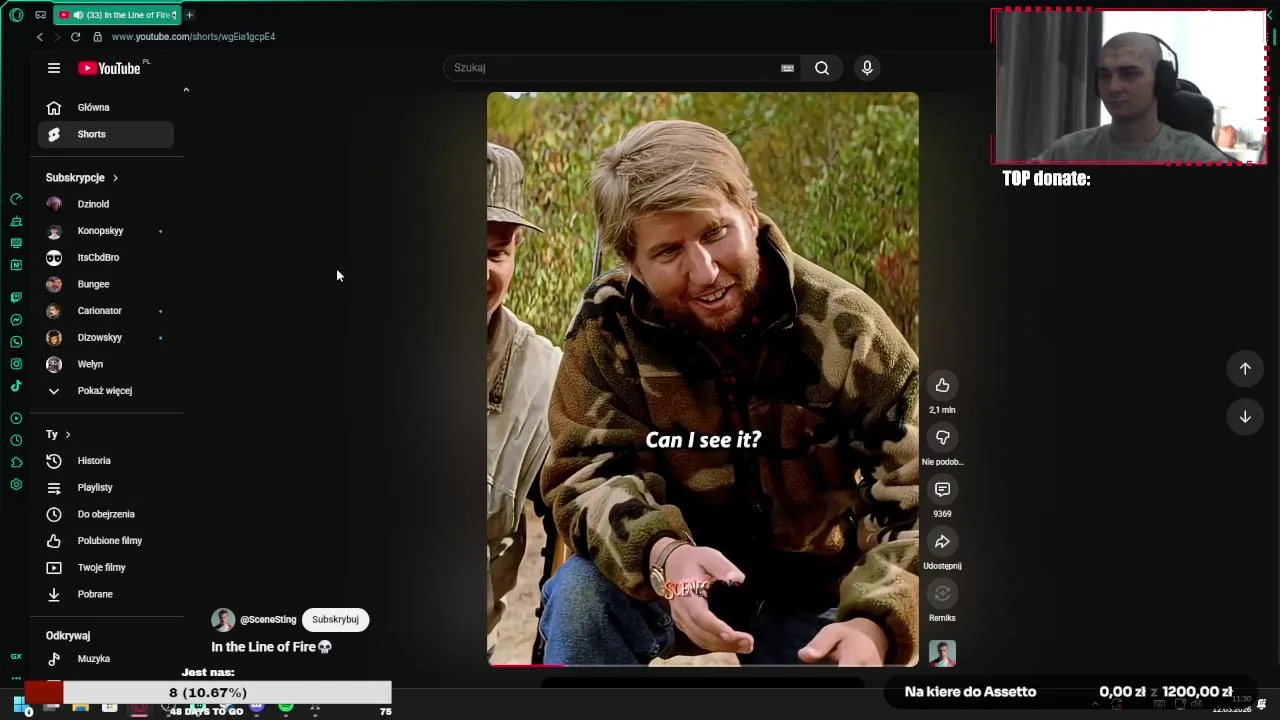Open TikTok in Opera sidebar
The height and width of the screenshot is (720, 1280).
click(16, 386)
